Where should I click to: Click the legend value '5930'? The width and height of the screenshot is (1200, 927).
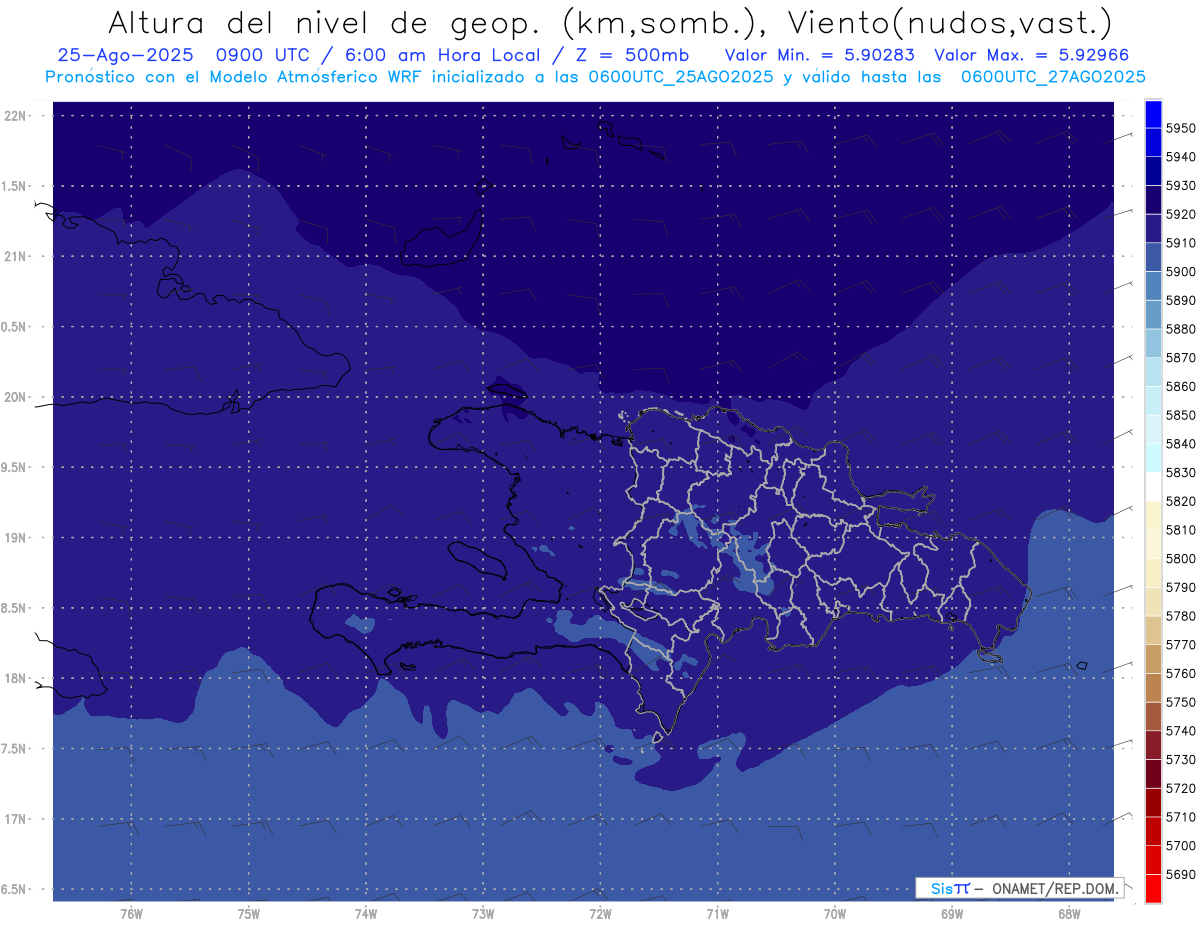[1180, 186]
